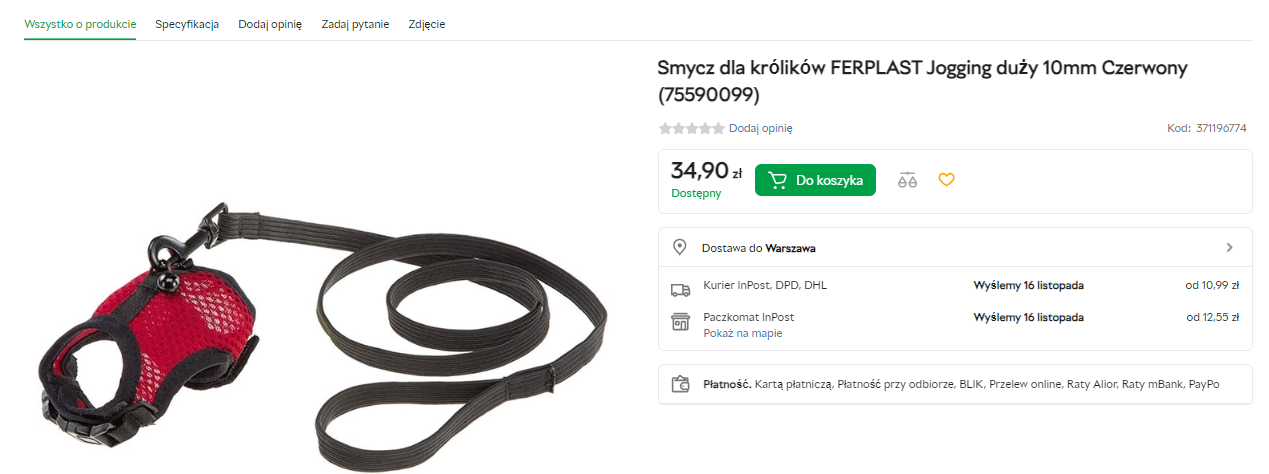Add to cart with Do koszyka button

(815, 180)
